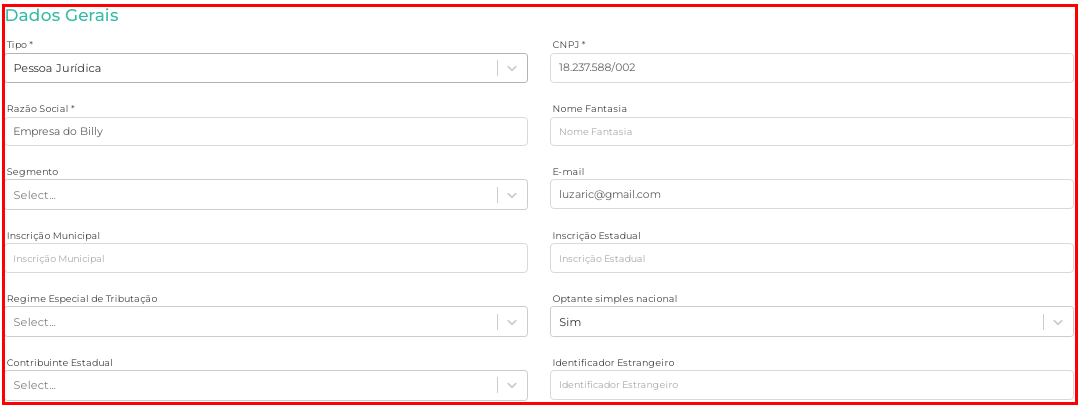This screenshot has width=1084, height=409.
Task: Open the Contribuinte Estadual select box
Action: (x=250, y=385)
